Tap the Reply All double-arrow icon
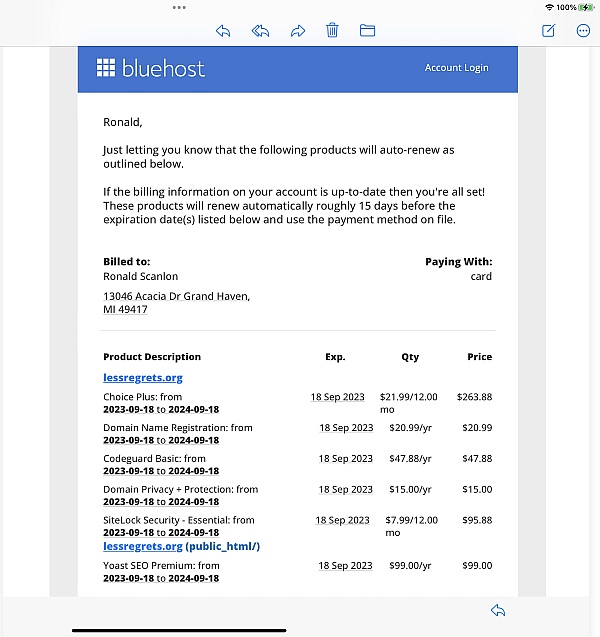The height and width of the screenshot is (637, 600). click(260, 31)
